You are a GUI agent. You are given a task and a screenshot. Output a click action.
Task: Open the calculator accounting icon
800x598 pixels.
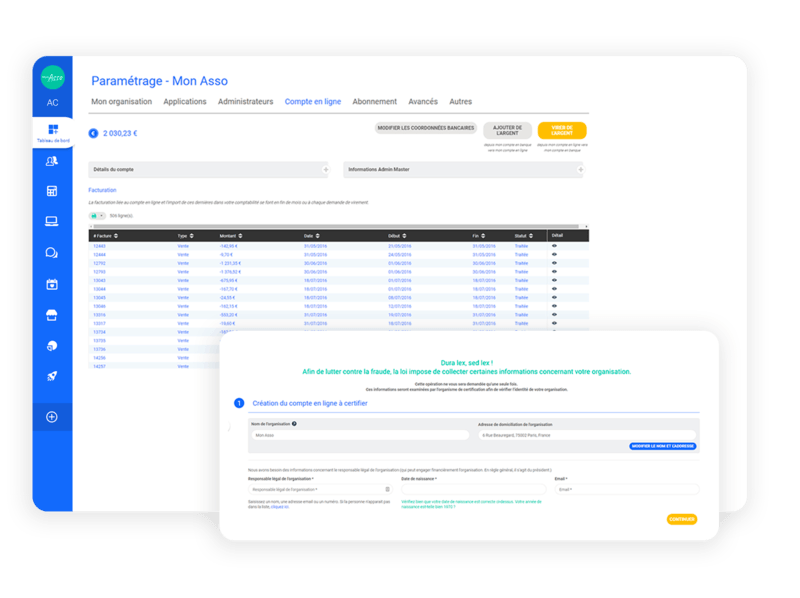52,191
